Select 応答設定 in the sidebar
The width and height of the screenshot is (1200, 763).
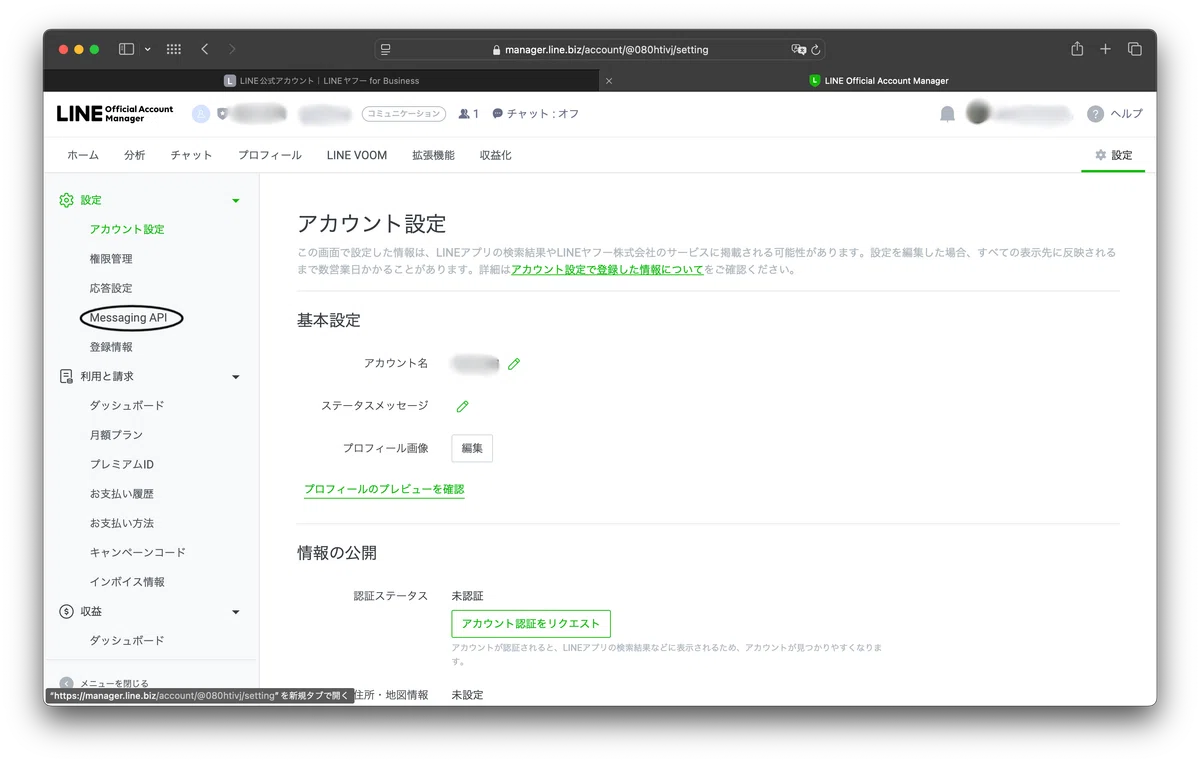[111, 288]
